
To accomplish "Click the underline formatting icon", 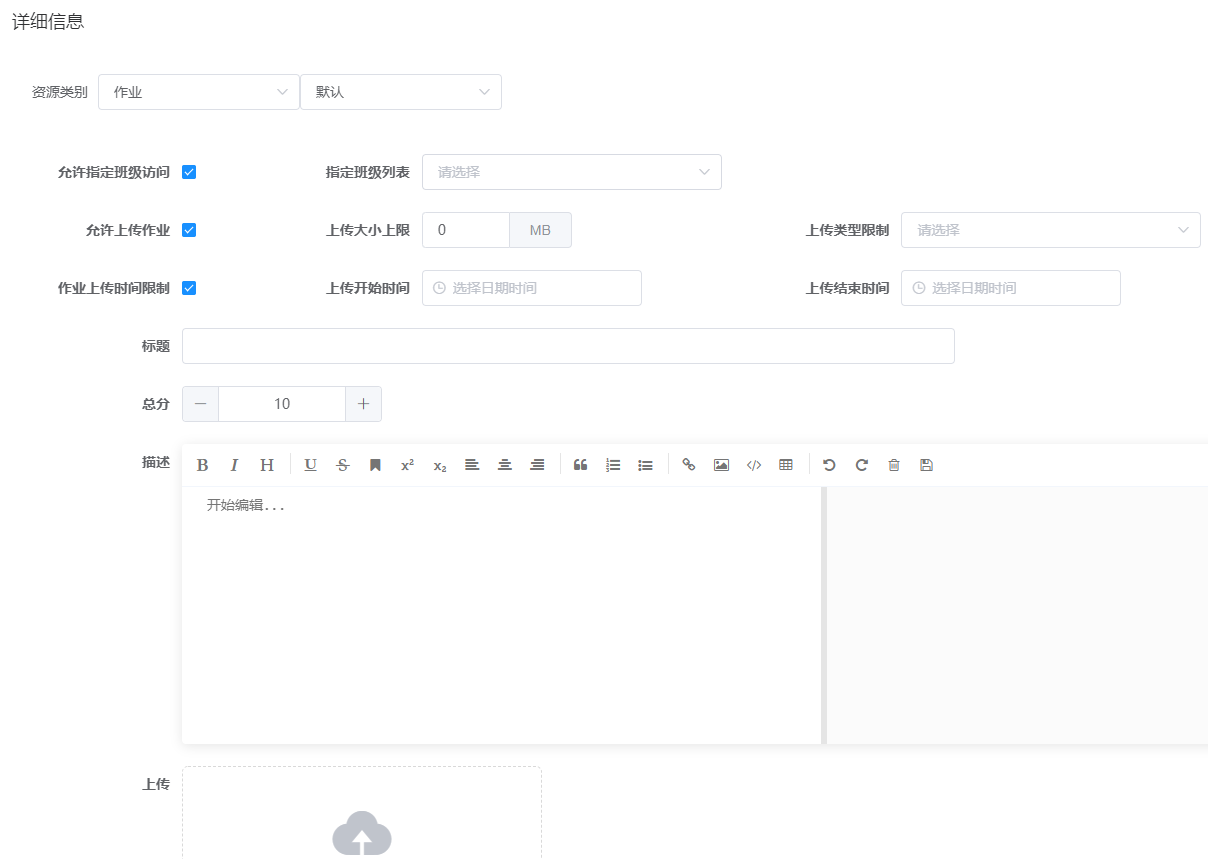I will [x=310, y=465].
